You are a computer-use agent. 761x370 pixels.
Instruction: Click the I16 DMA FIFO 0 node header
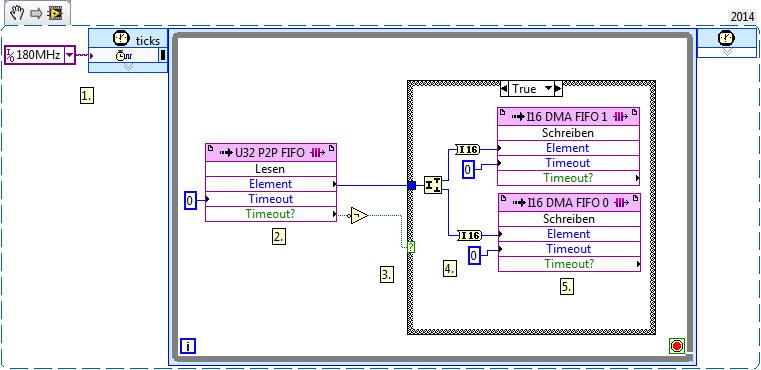569,202
